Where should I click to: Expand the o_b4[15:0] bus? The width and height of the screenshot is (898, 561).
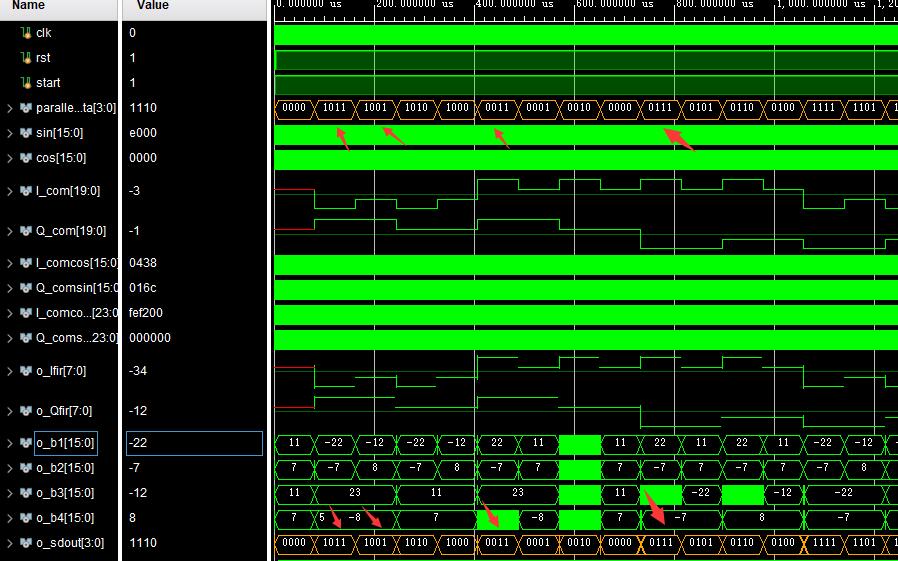(9, 518)
